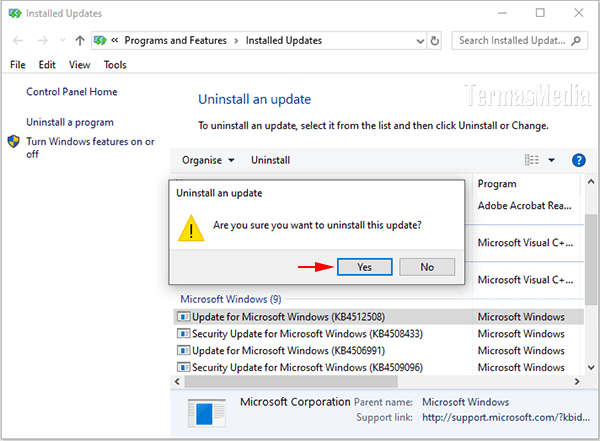This screenshot has height=441, width=600.
Task: Open the recent locations dropdown arrow
Action: (x=62, y=40)
